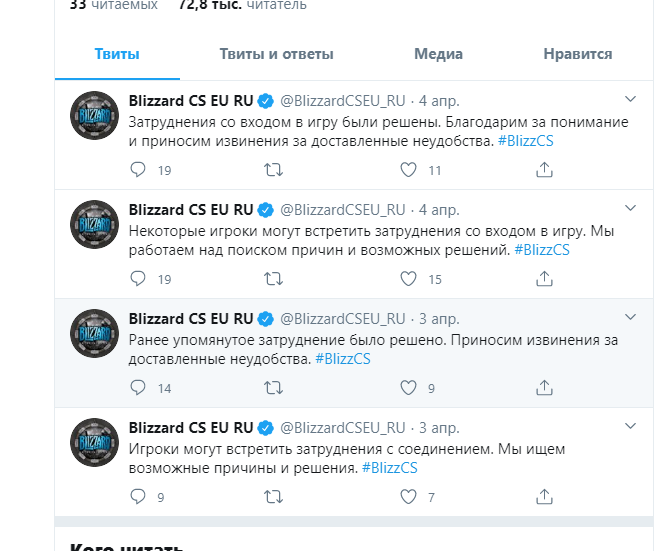Share the tweet beginning 'Ранее упомянутое затруднение'
This screenshot has height=551, width=669.
tap(544, 388)
